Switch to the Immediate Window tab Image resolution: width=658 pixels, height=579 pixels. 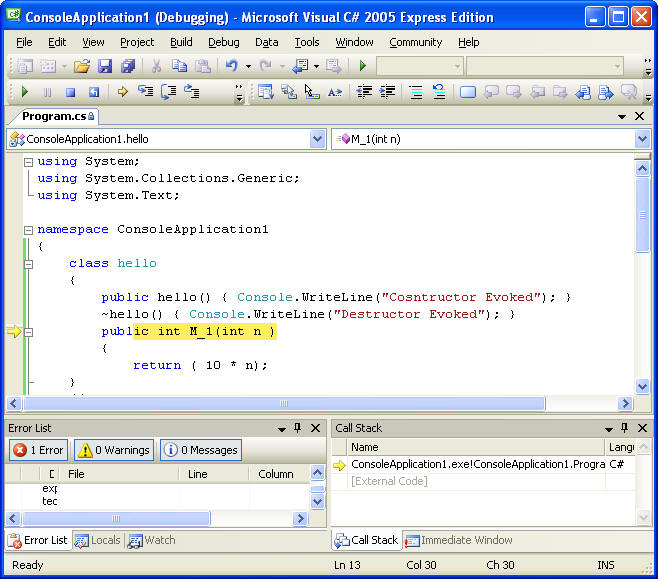(x=458, y=540)
